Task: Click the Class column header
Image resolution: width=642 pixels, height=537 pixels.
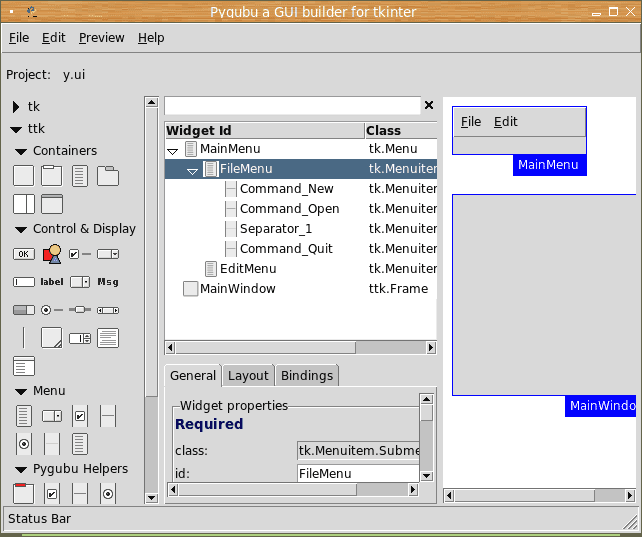Action: pyautogui.click(x=401, y=131)
